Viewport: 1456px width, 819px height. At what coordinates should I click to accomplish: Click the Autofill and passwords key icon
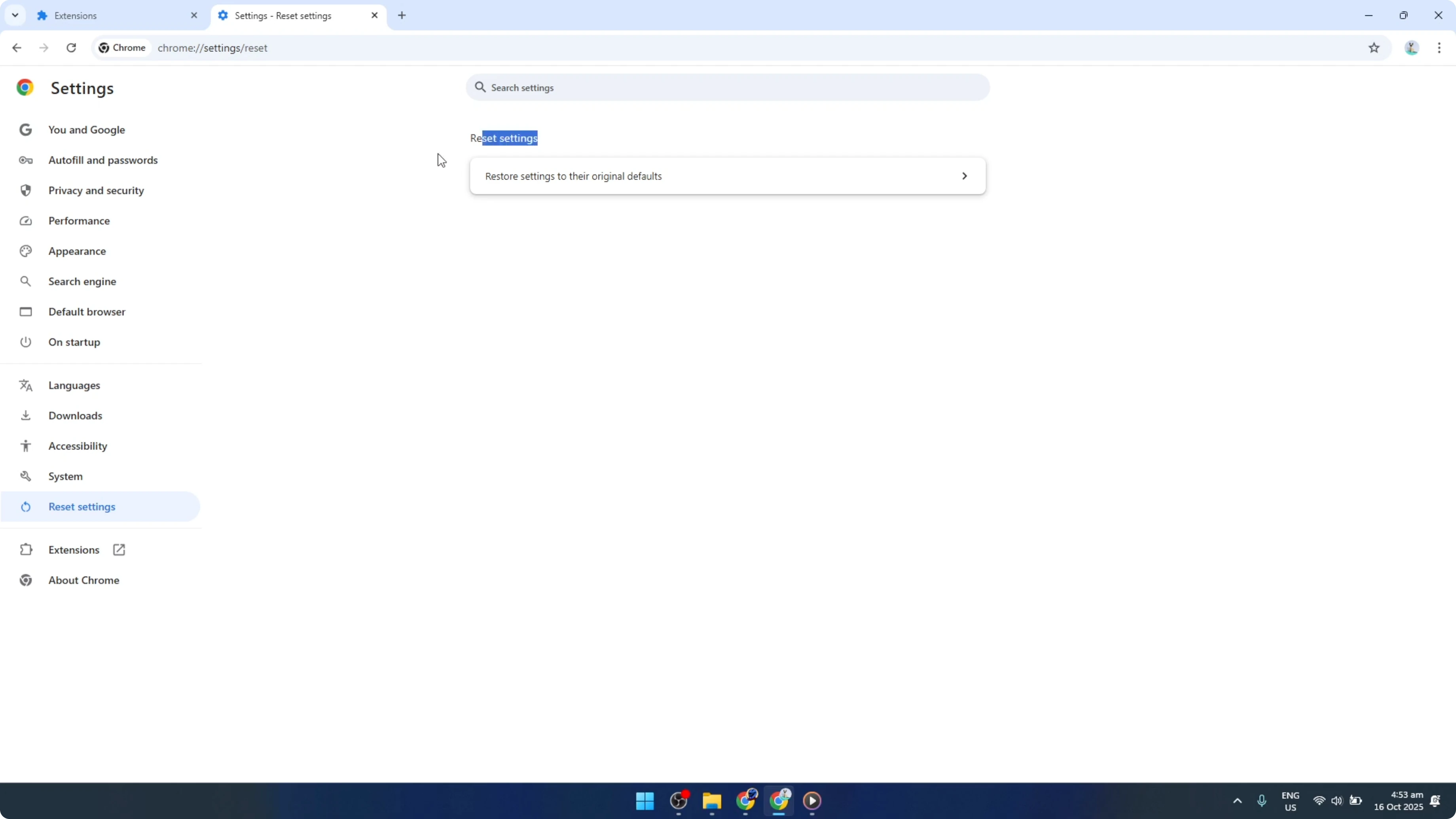coord(25,160)
